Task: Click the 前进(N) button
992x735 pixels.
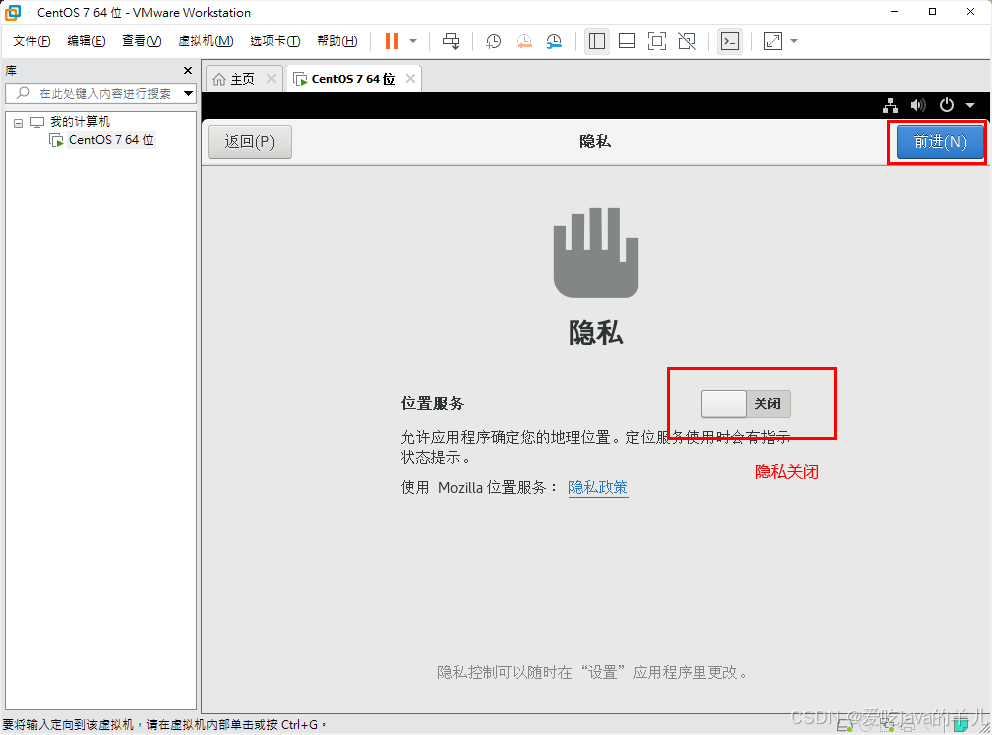Action: coord(940,142)
